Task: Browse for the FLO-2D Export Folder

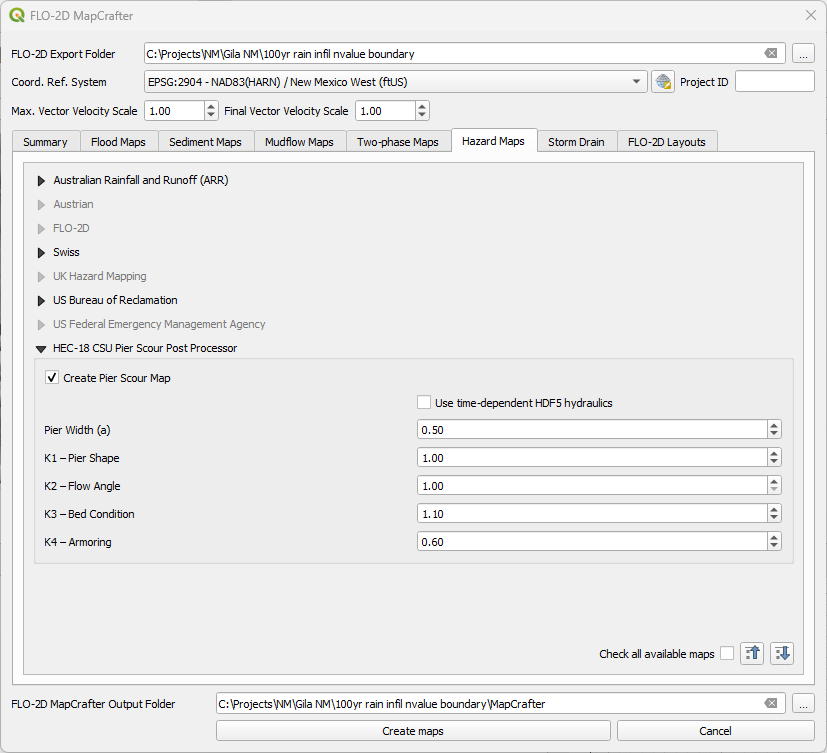Action: [803, 54]
